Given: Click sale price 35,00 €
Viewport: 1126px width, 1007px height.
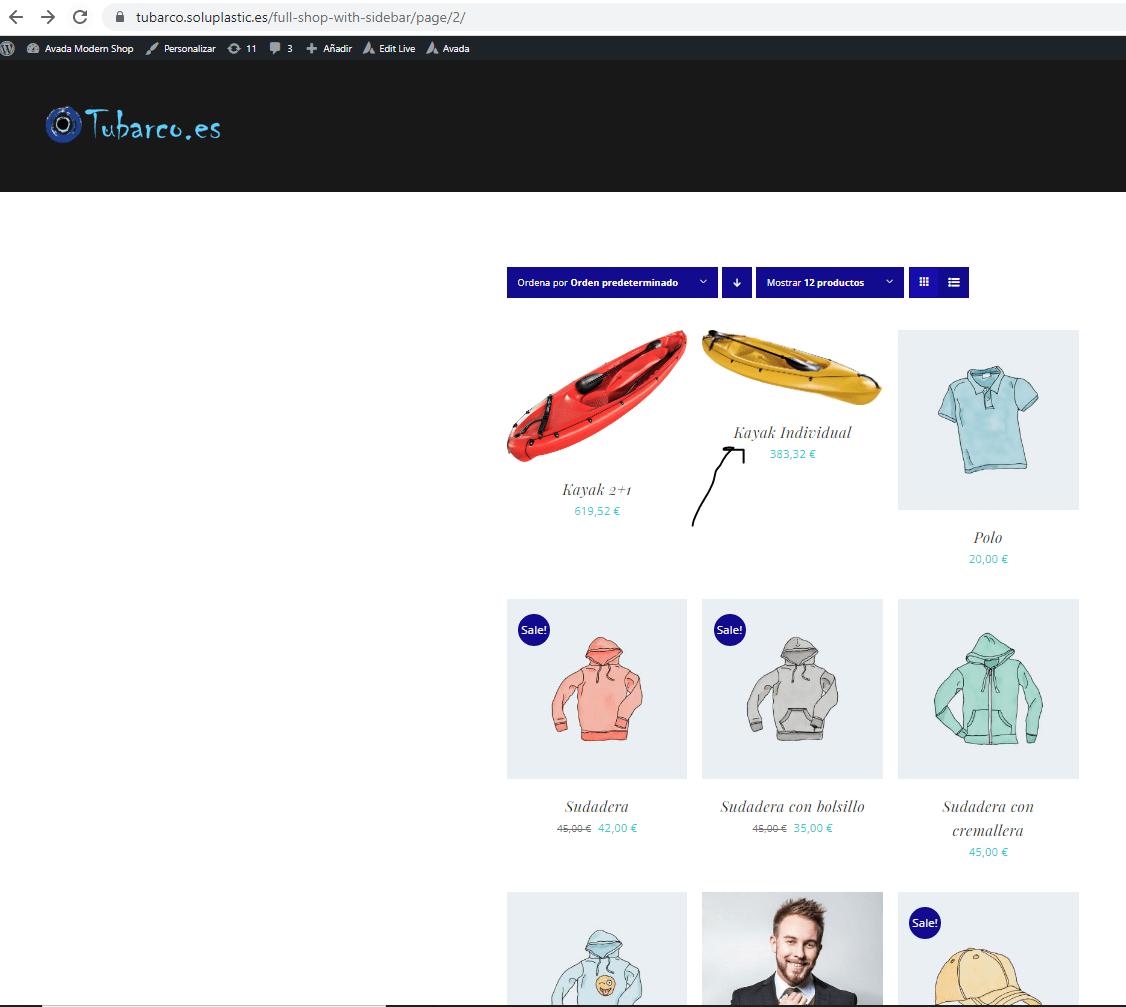Looking at the screenshot, I should tap(813, 828).
